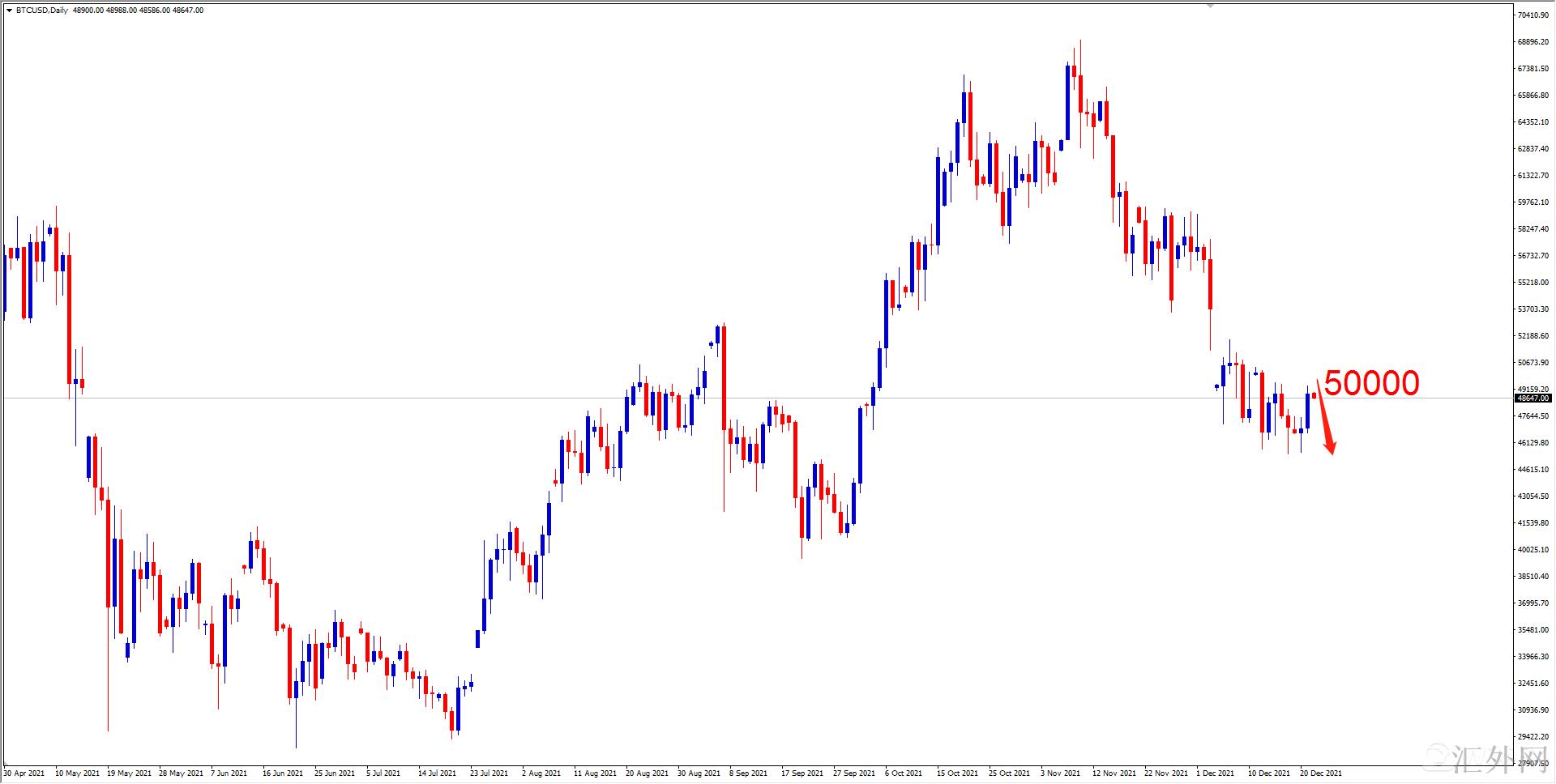Click the 1 Dec 2021 date label
1556x784 pixels.
tap(1216, 773)
